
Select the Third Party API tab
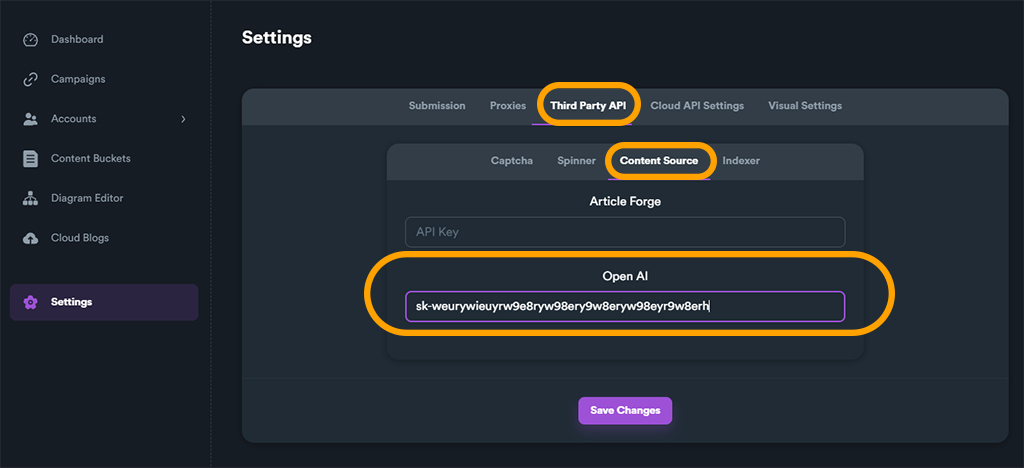point(588,106)
